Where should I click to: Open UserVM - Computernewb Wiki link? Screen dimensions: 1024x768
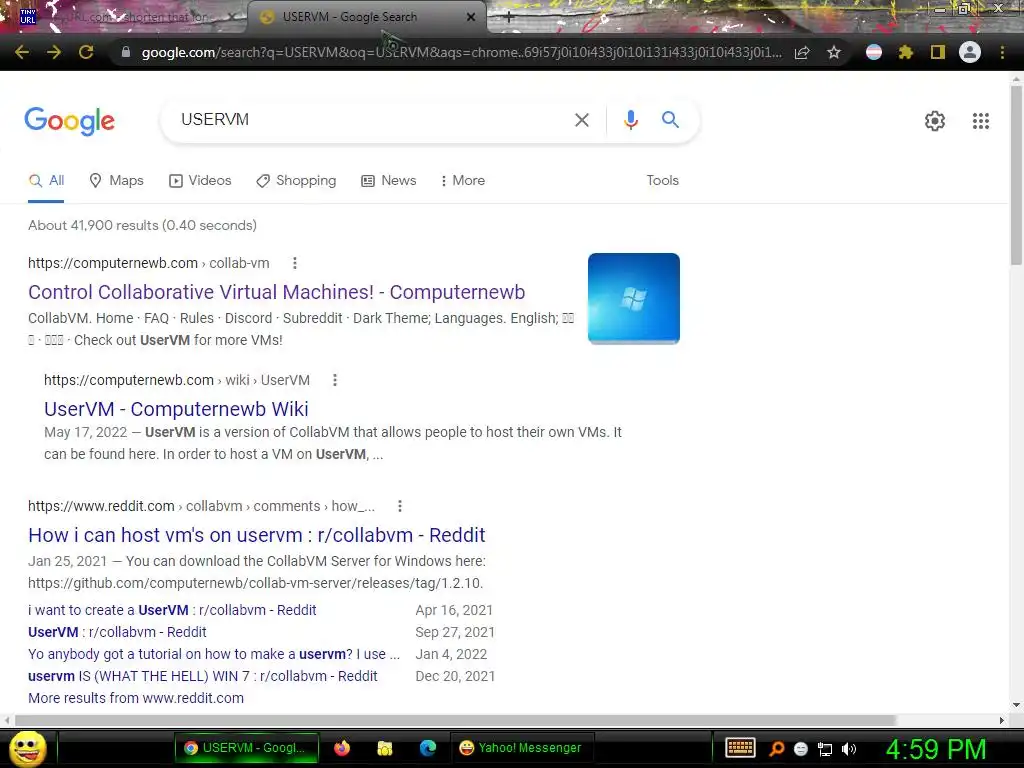[176, 409]
